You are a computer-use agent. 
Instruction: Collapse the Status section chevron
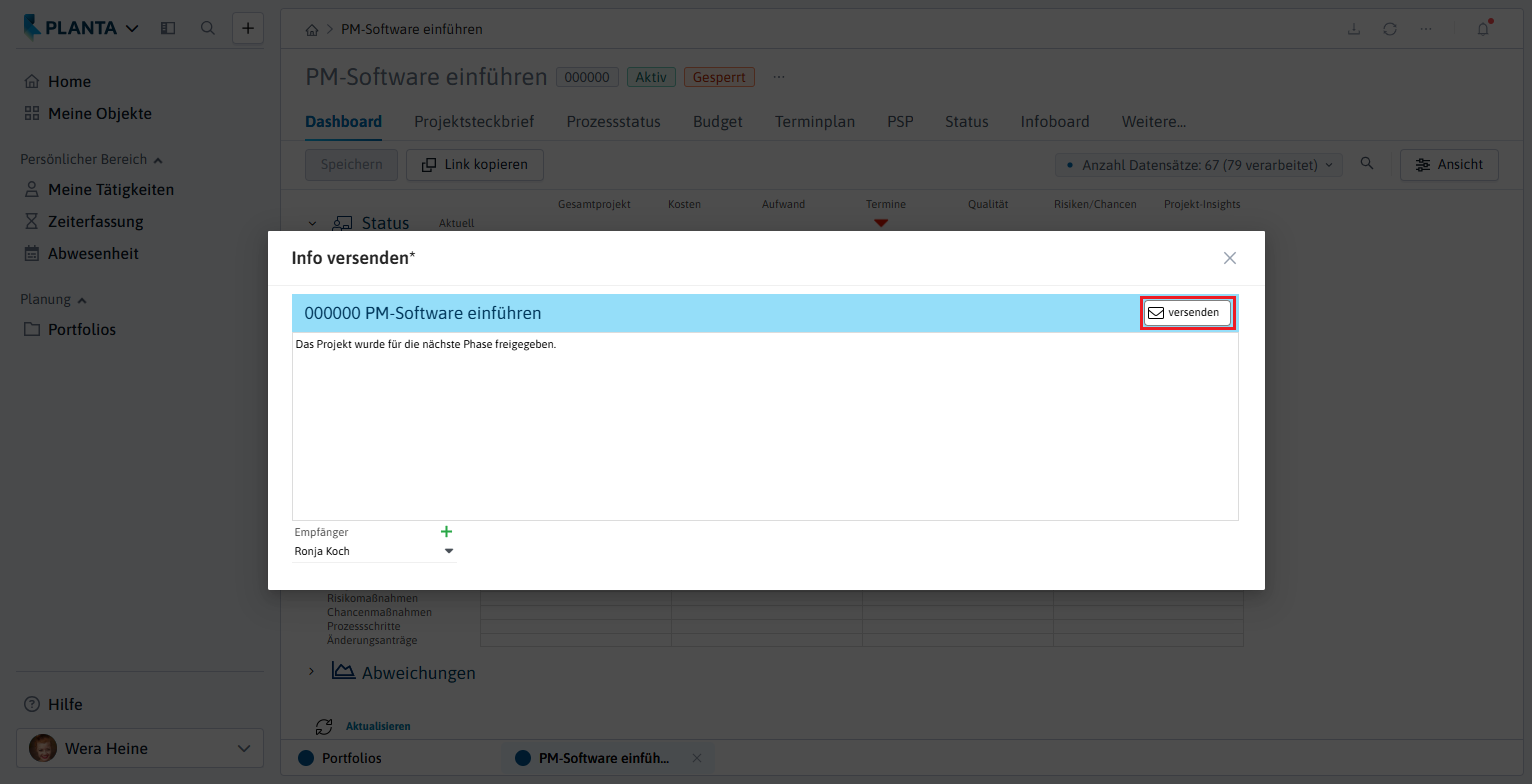[x=312, y=224]
